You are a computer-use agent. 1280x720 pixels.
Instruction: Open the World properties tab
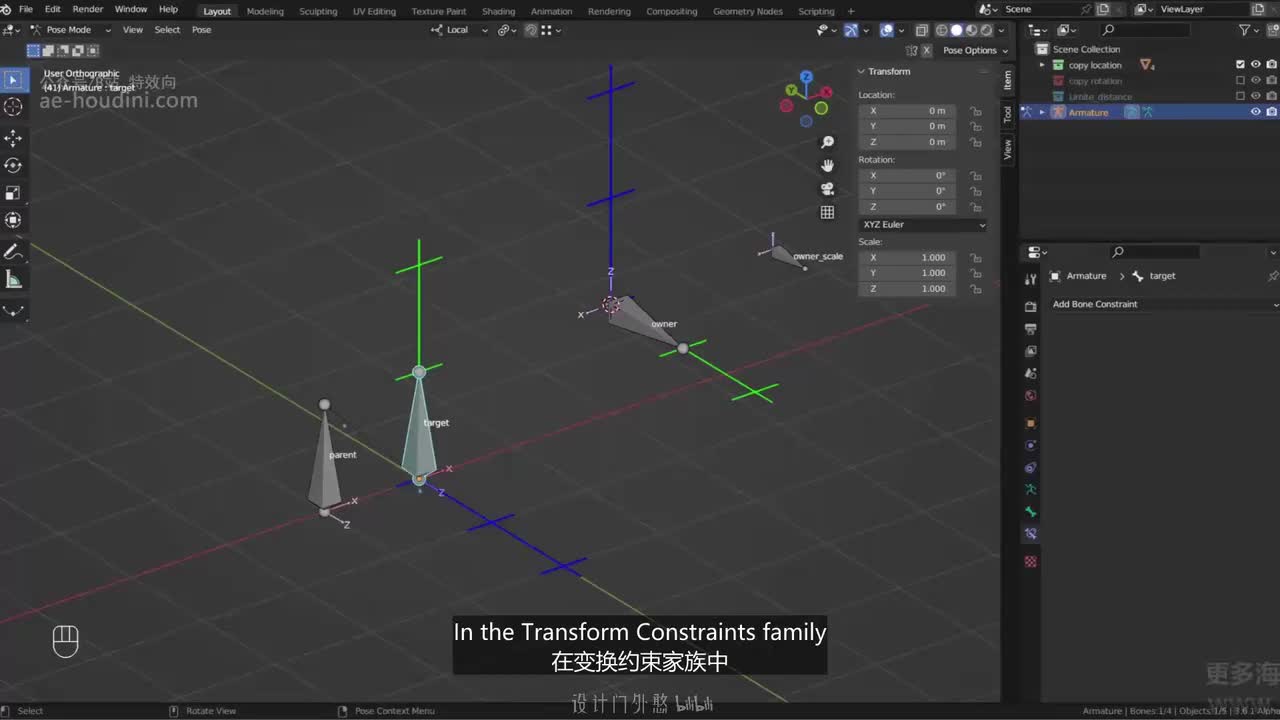(1031, 395)
